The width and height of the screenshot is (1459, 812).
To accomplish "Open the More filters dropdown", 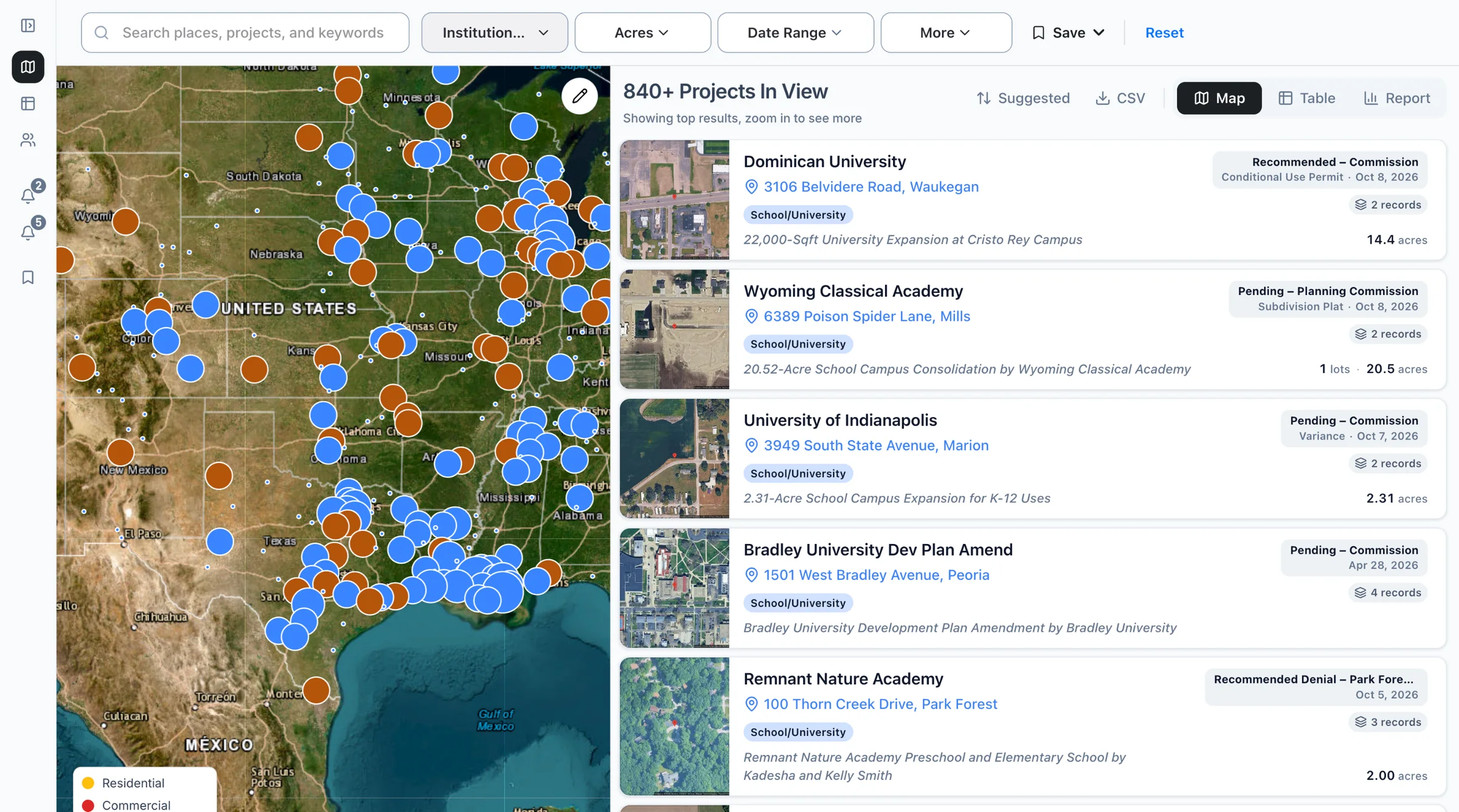I will (x=946, y=33).
